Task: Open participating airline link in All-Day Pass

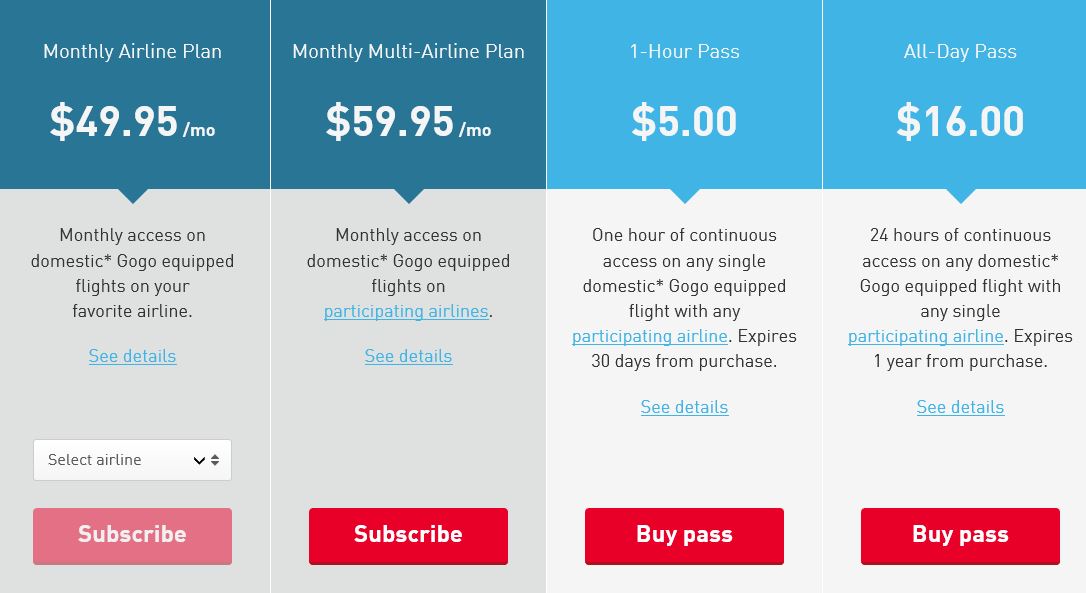Action: pyautogui.click(x=926, y=336)
